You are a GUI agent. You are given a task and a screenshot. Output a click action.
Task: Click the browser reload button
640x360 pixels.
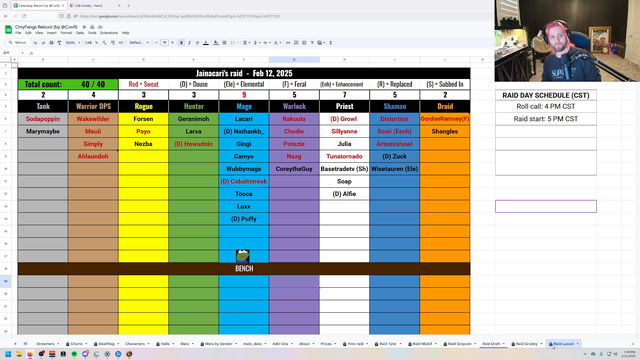[x=24, y=16]
